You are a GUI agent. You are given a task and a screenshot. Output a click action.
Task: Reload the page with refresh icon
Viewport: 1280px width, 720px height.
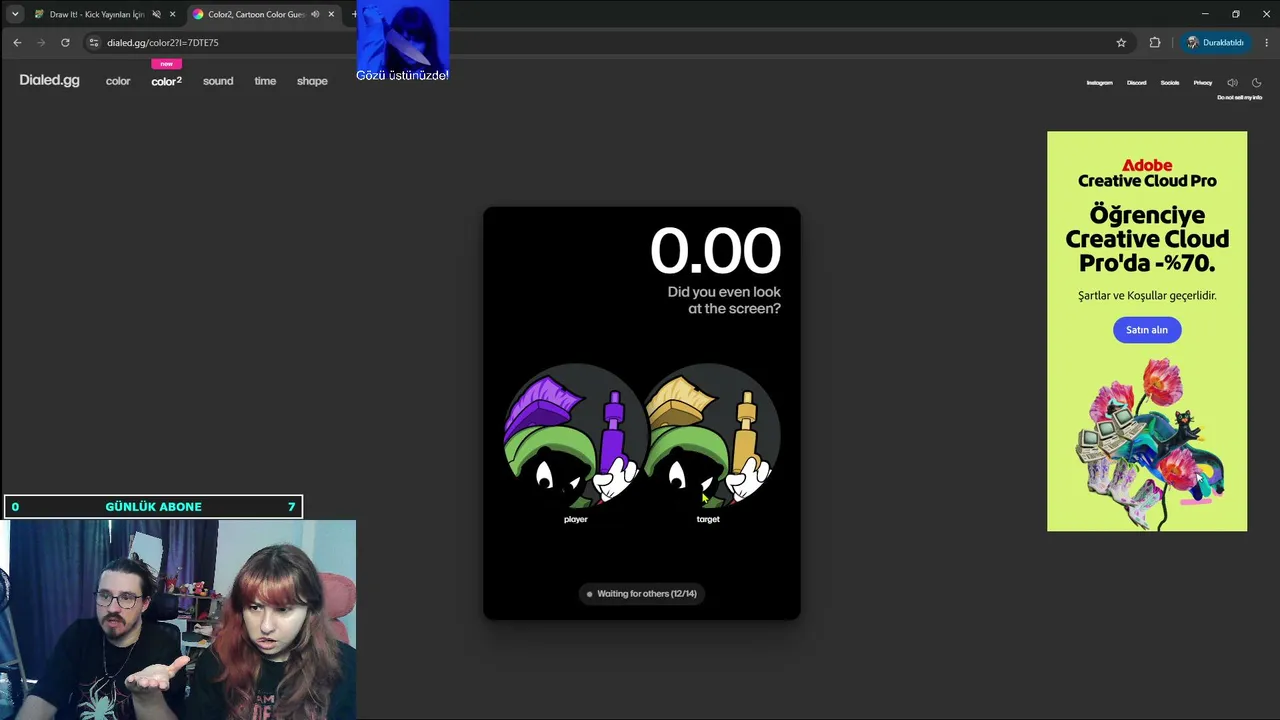[65, 42]
